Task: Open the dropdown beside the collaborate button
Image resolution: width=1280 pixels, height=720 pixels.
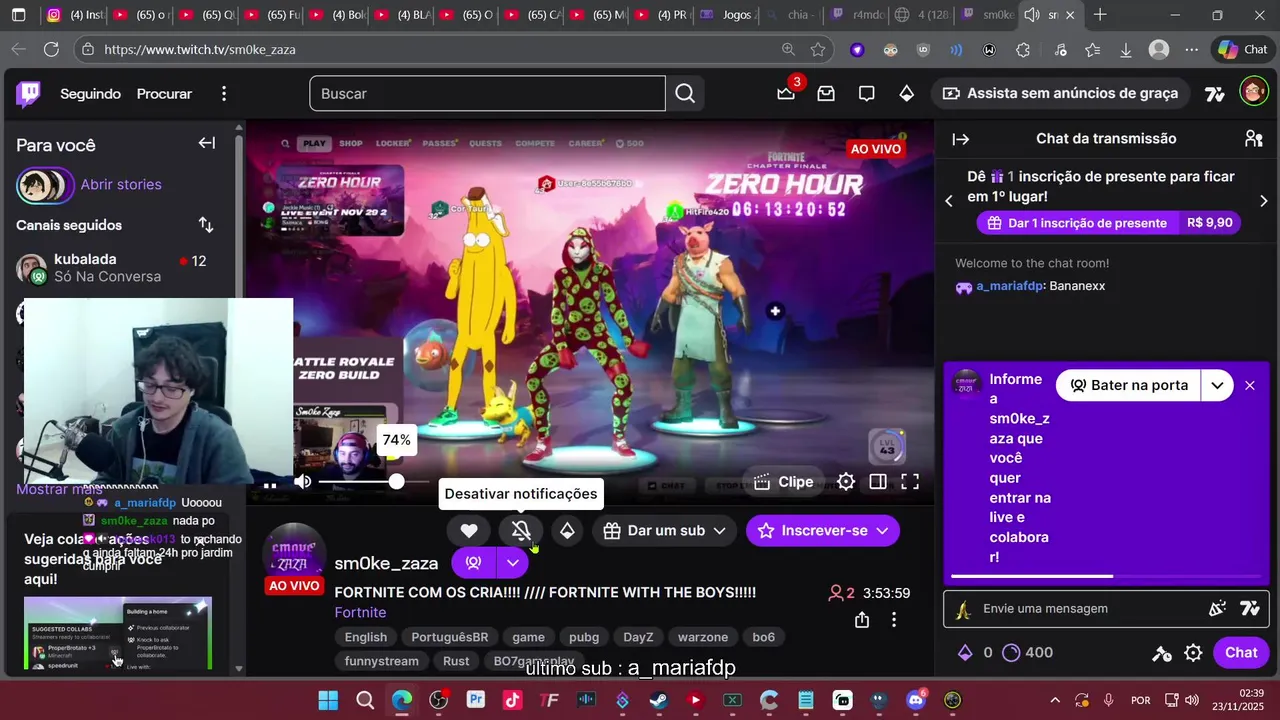Action: pyautogui.click(x=512, y=563)
